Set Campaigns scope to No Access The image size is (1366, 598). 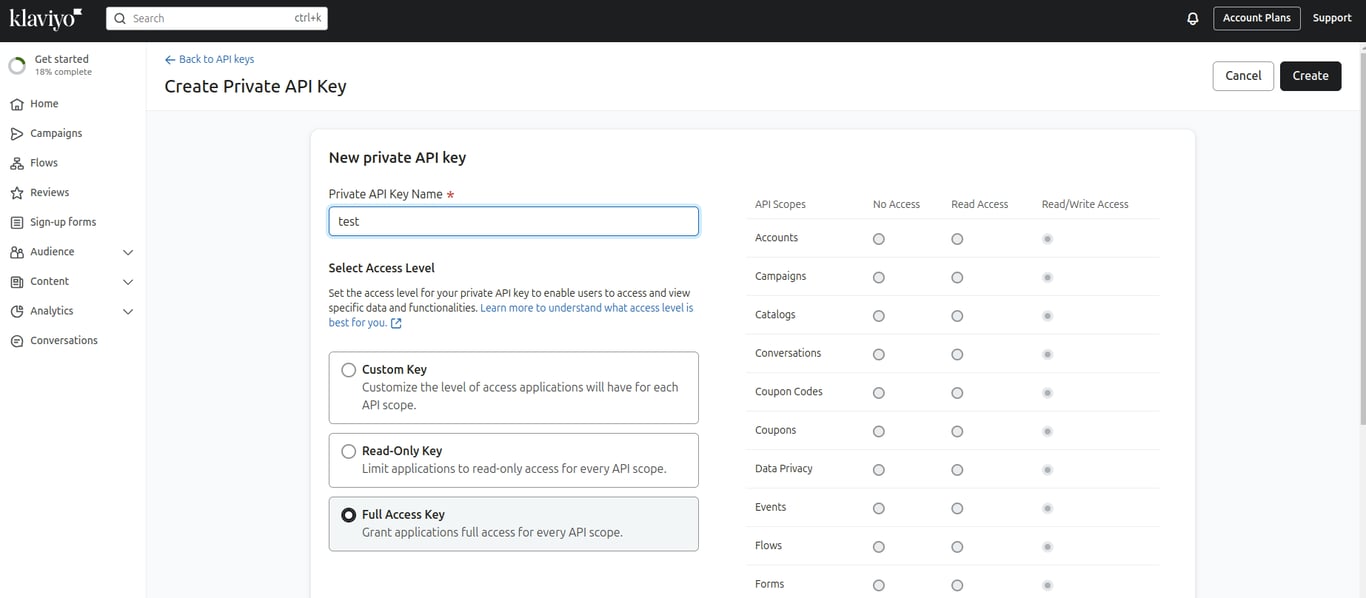(879, 277)
